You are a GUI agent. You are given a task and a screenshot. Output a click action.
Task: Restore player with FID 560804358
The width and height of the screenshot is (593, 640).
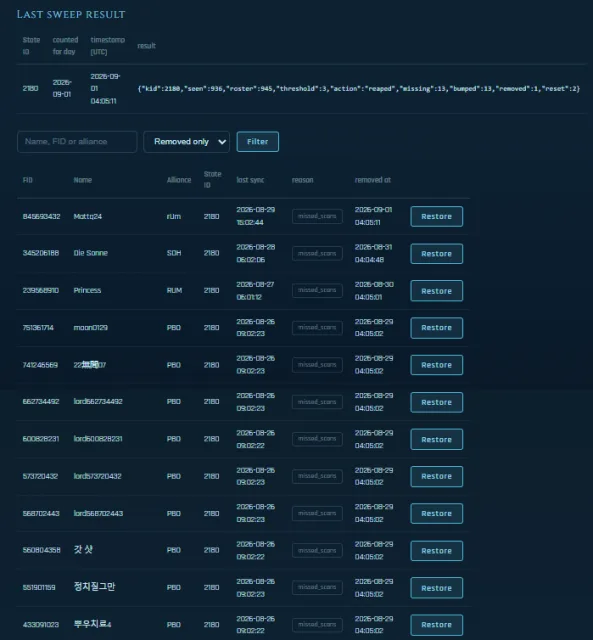(x=437, y=551)
